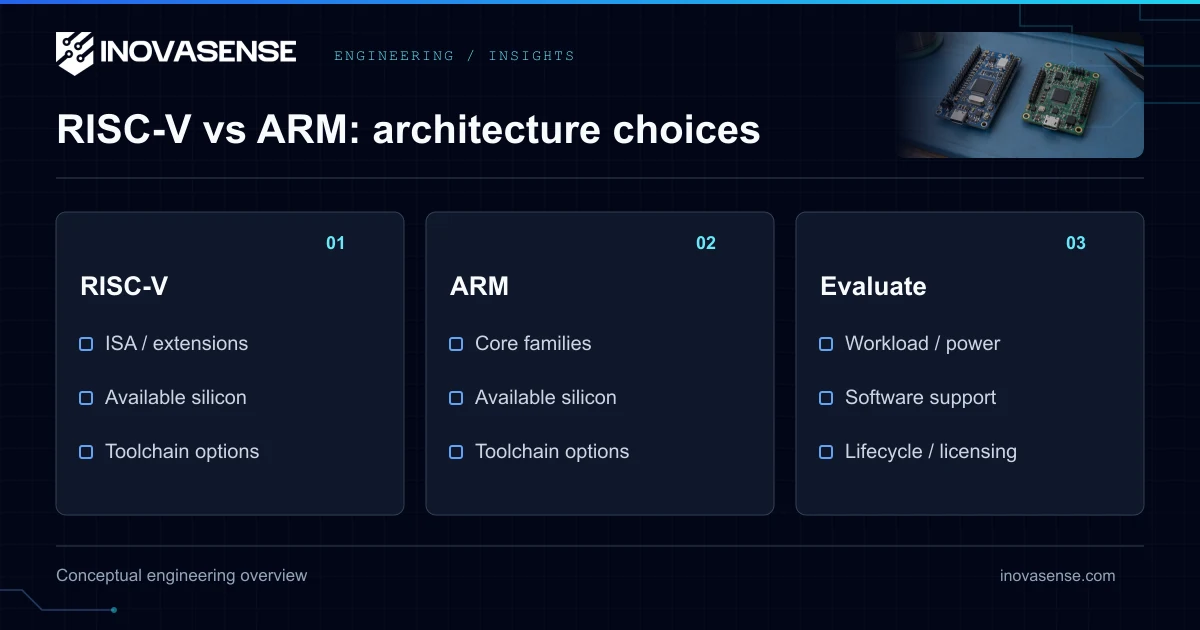
Task: Click the Lifecycle / licensing text
Action: 930,451
